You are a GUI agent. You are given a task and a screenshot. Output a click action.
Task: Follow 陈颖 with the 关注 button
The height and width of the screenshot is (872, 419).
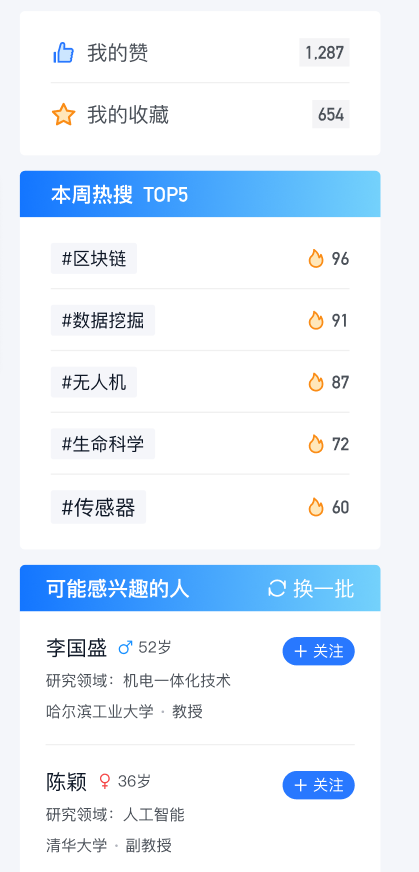pos(318,785)
